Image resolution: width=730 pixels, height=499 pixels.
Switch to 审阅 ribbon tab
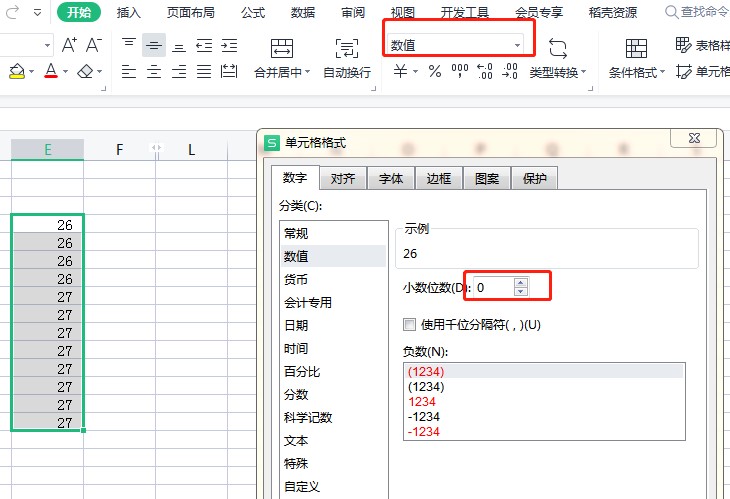[x=353, y=12]
